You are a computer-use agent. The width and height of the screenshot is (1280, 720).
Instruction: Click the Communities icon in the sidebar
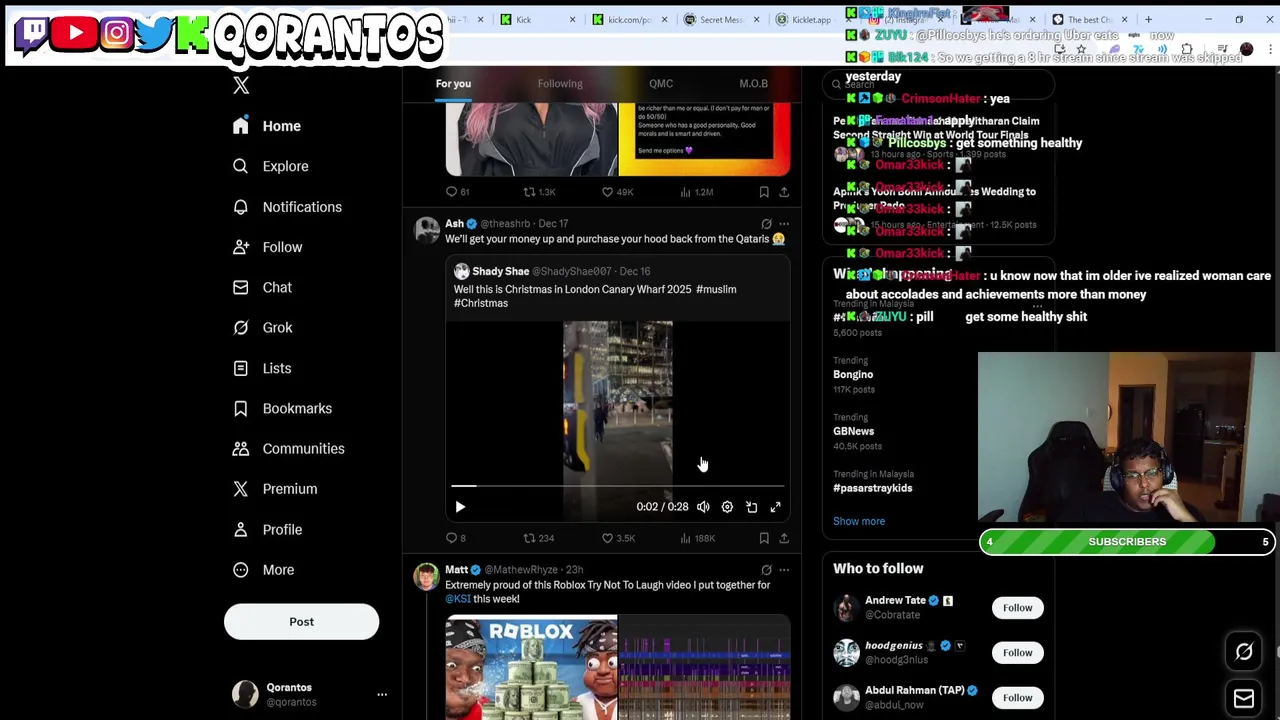pyautogui.click(x=240, y=448)
